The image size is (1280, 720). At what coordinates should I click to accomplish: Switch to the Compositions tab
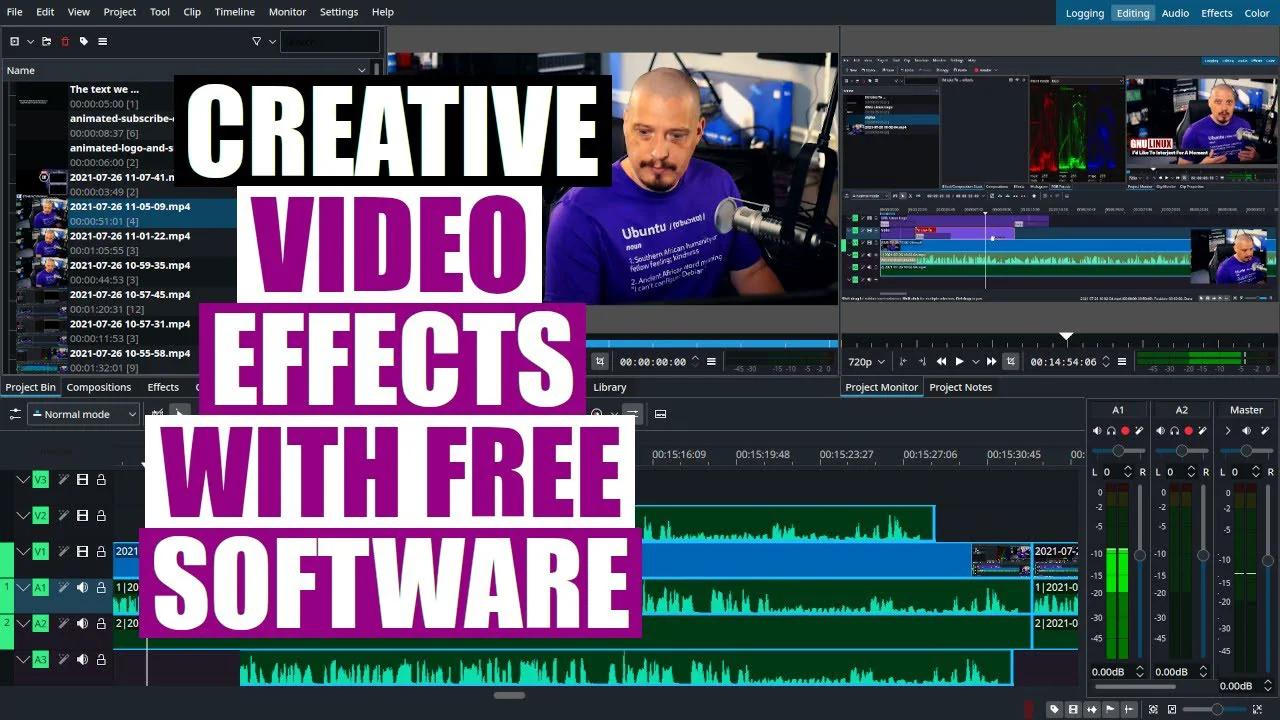tap(99, 387)
